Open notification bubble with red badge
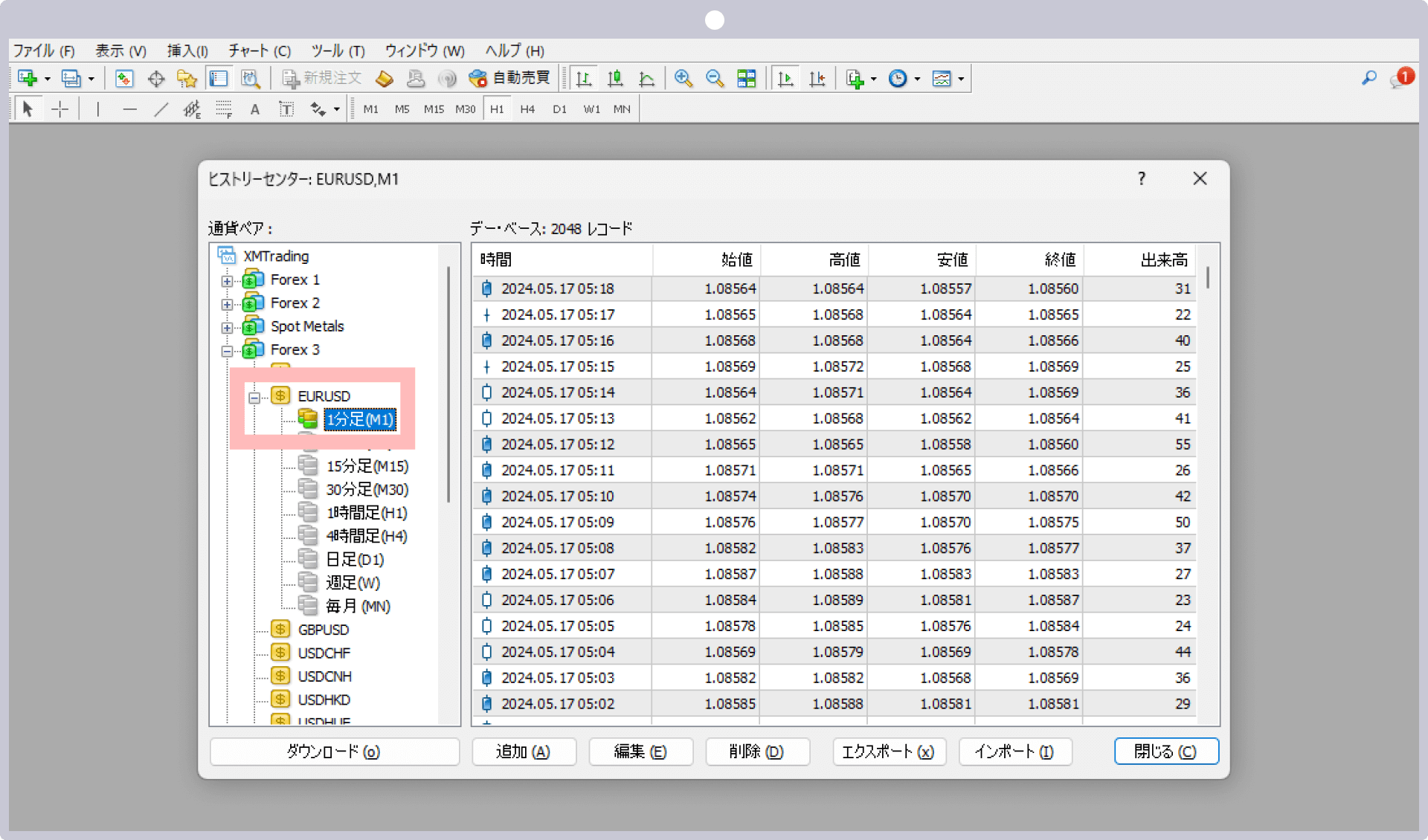The height and width of the screenshot is (840, 1428). point(1401,77)
